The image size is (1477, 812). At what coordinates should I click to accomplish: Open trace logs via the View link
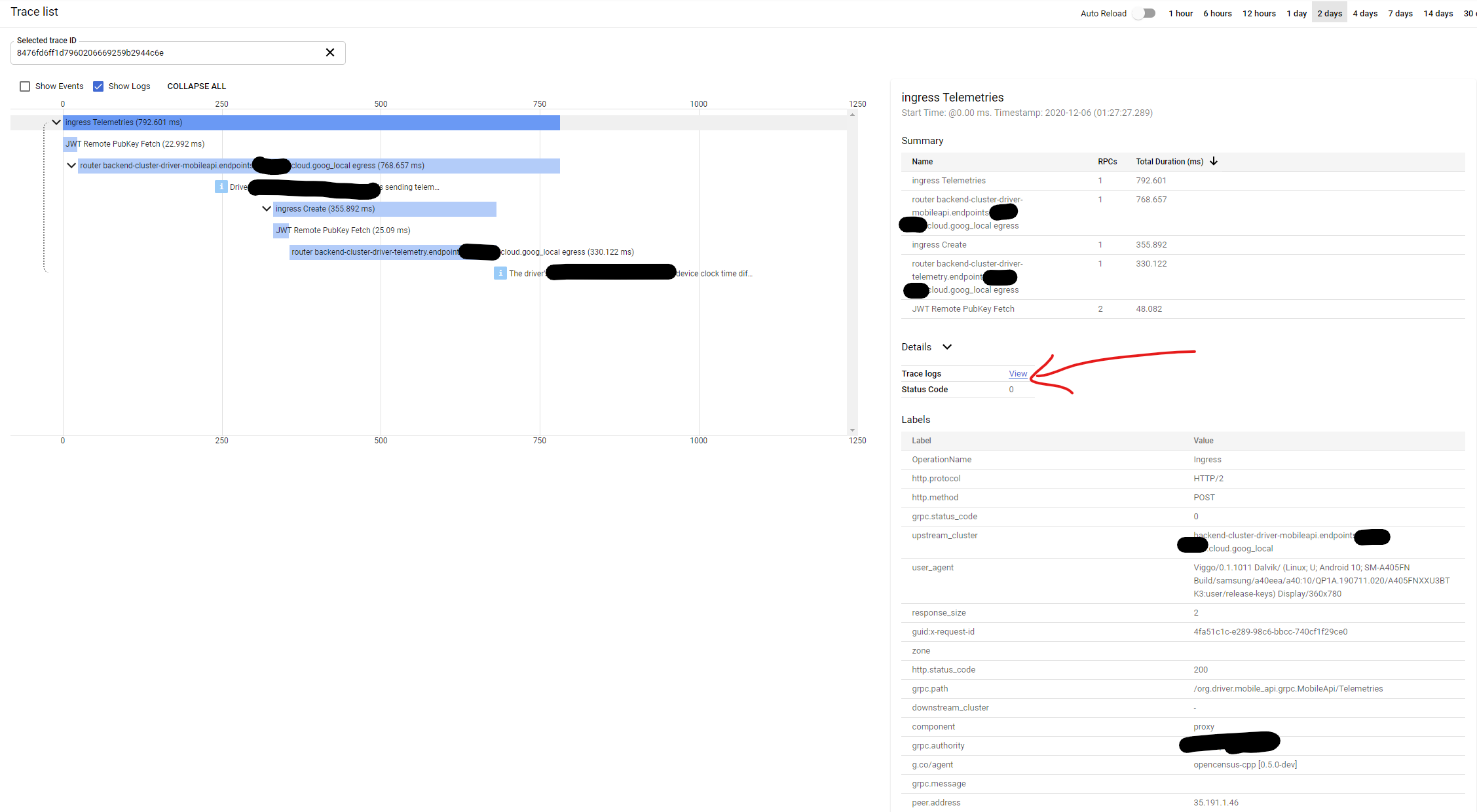tap(1018, 373)
